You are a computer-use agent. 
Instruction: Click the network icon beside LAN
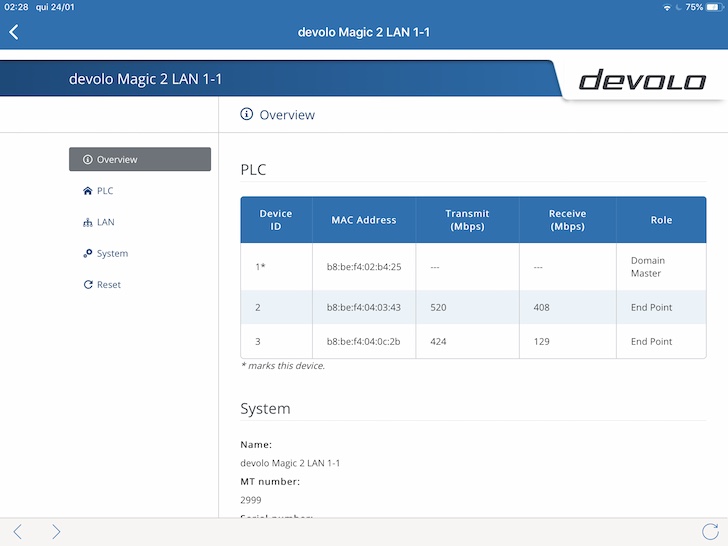pos(88,222)
